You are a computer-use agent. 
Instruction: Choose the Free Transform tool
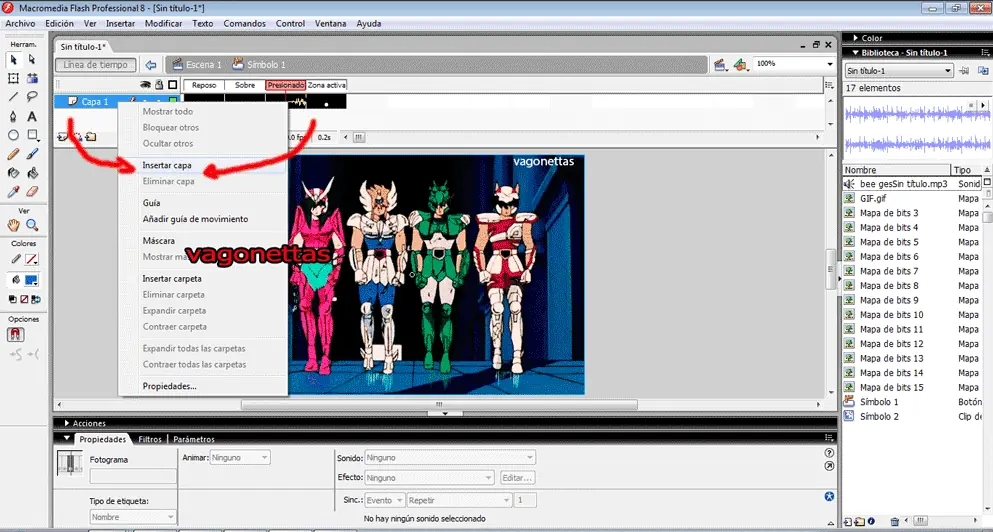[13, 79]
